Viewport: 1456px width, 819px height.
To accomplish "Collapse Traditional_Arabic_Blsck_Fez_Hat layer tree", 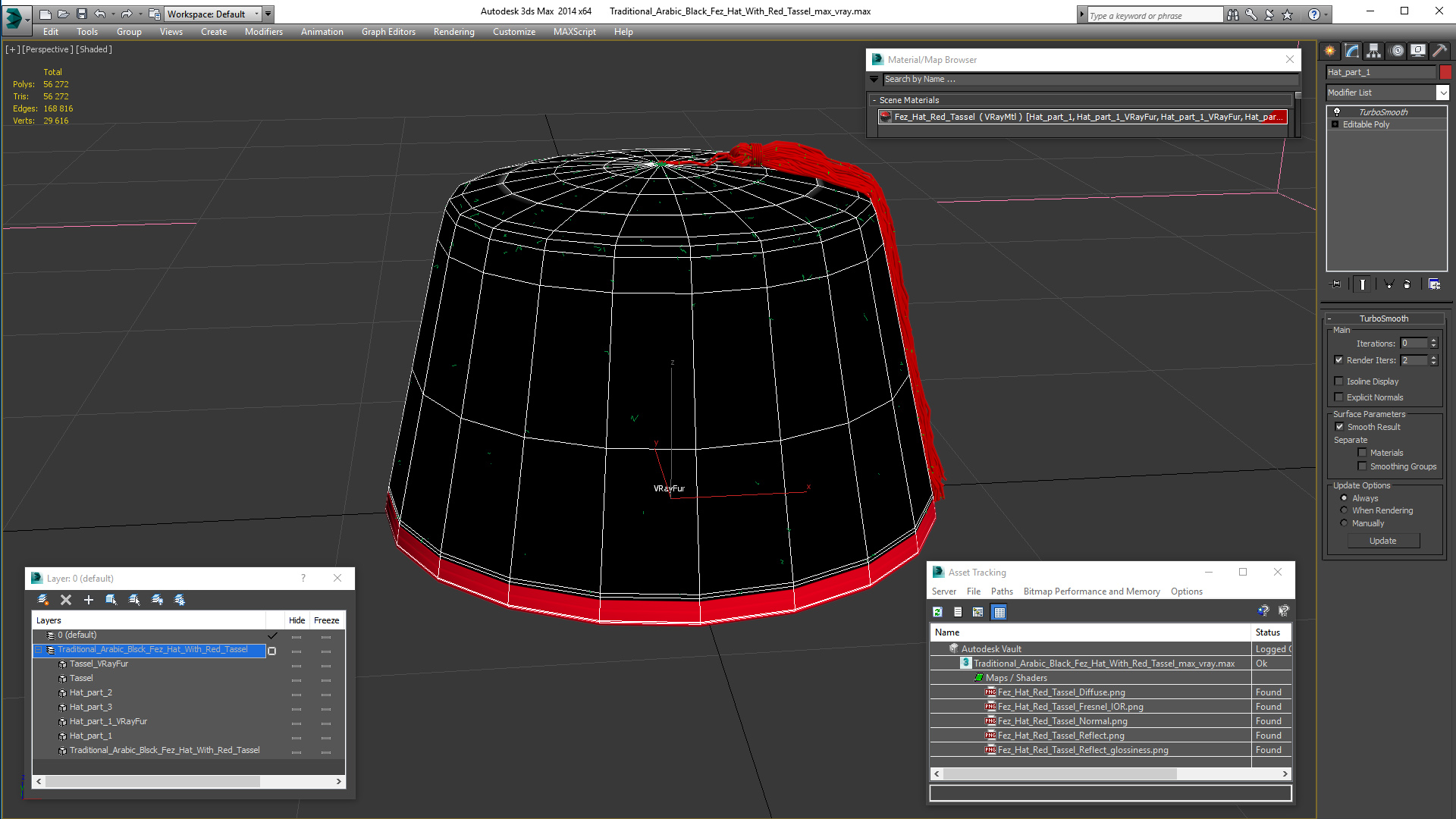I will click(x=38, y=650).
